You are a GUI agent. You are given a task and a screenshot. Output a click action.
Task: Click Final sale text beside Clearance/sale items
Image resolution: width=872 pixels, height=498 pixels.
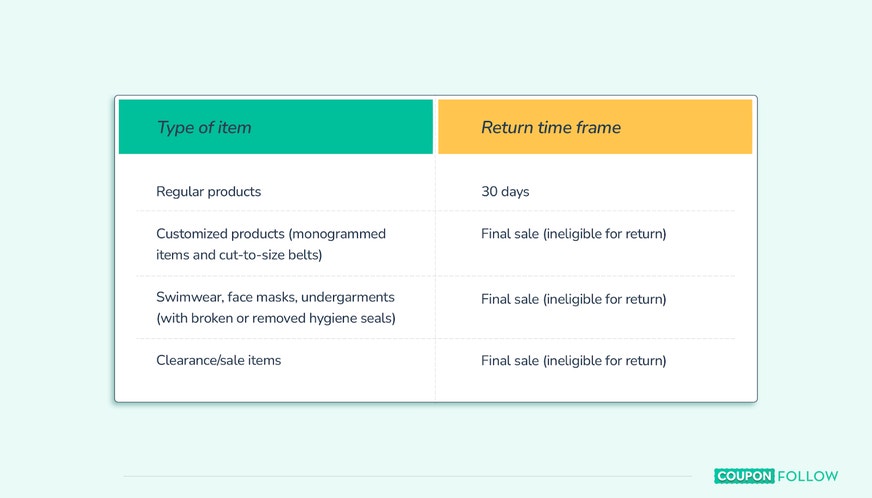573,361
